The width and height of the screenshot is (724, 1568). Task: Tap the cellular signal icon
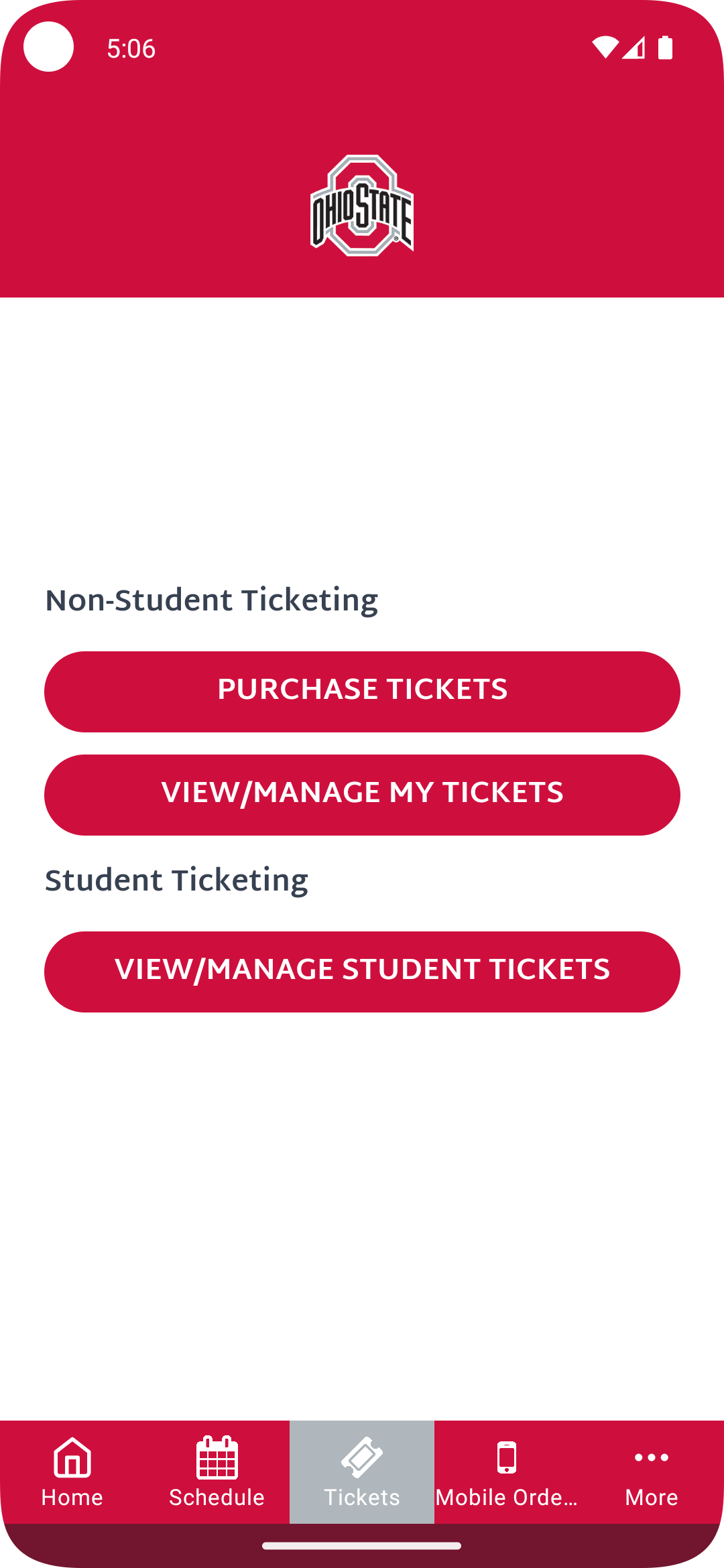(633, 48)
